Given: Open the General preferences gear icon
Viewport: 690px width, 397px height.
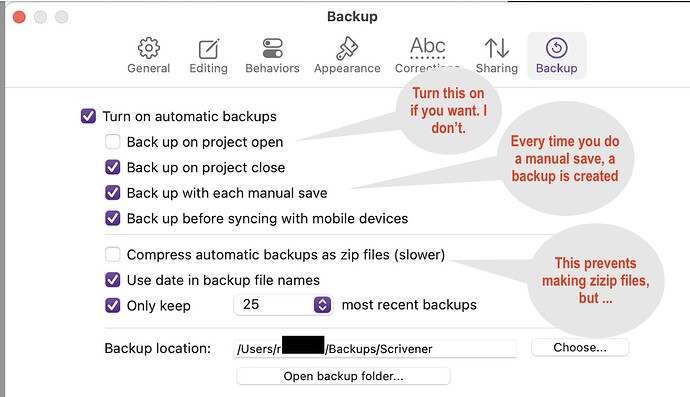Looking at the screenshot, I should pyautogui.click(x=149, y=48).
